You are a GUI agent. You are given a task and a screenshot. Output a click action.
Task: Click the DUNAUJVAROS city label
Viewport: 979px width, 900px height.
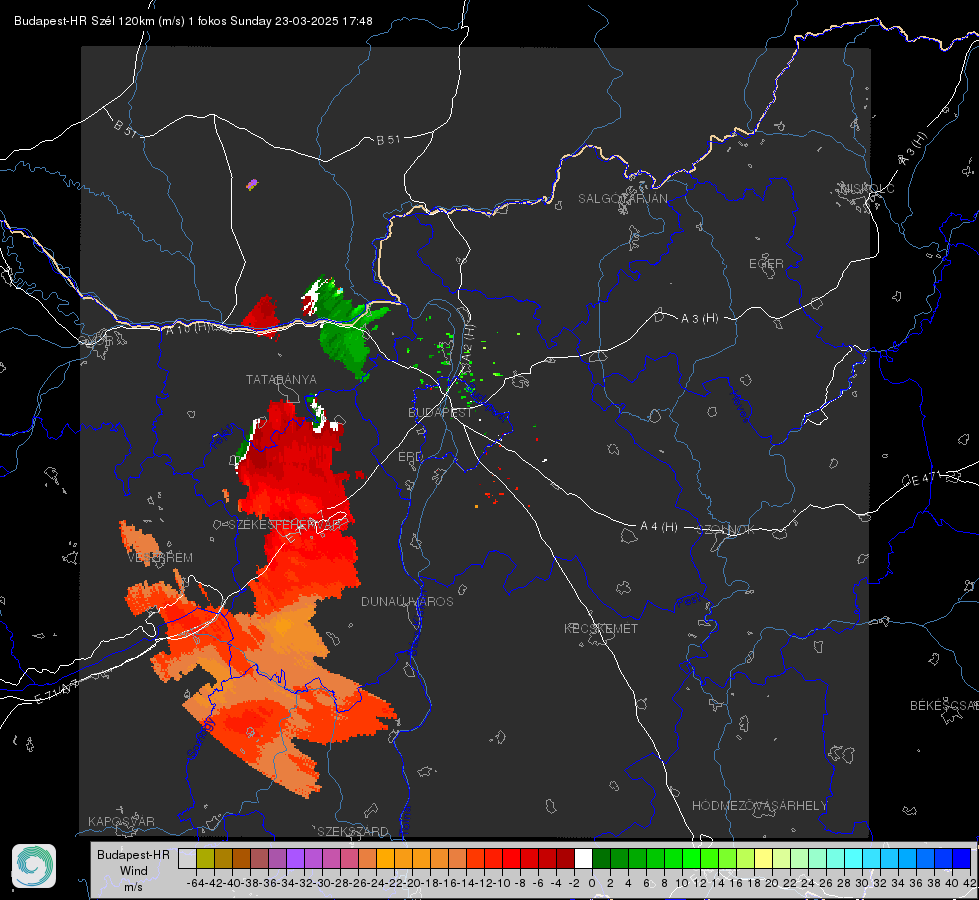point(407,601)
